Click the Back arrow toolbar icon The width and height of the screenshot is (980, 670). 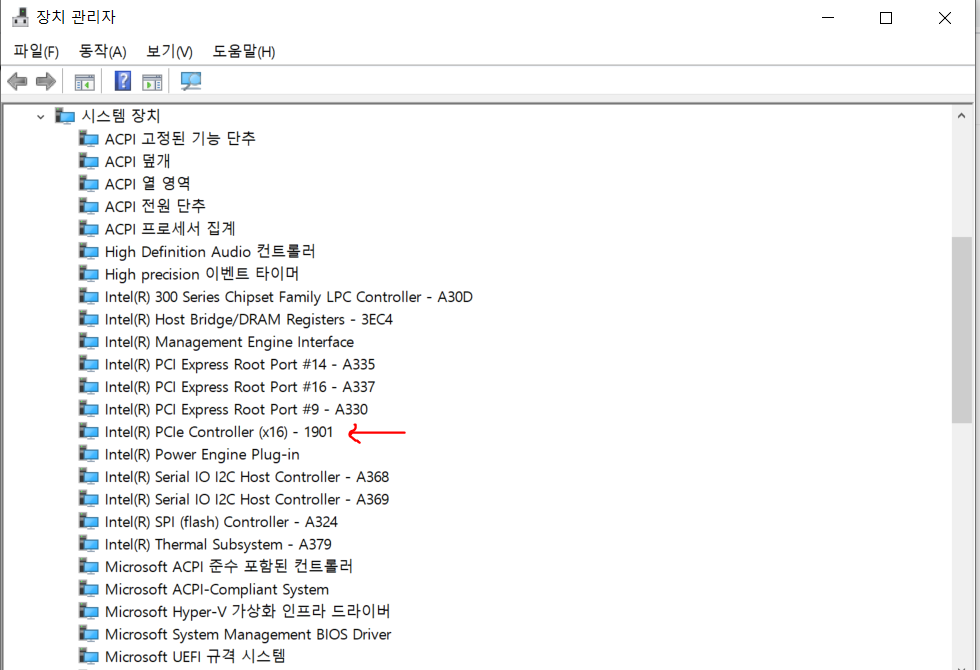pyautogui.click(x=17, y=81)
